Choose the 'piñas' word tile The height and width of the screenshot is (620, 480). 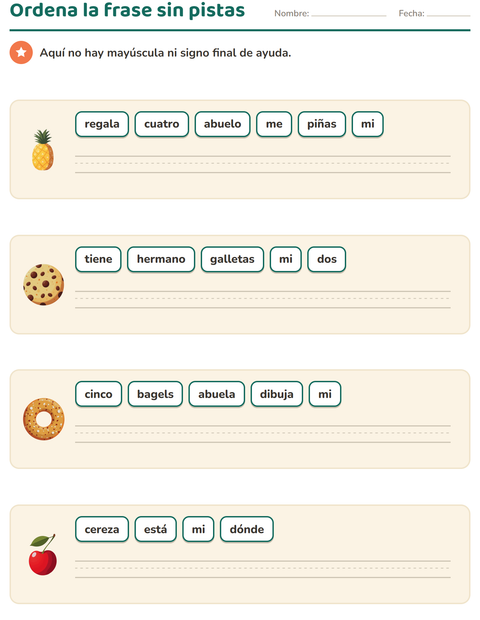click(x=322, y=124)
